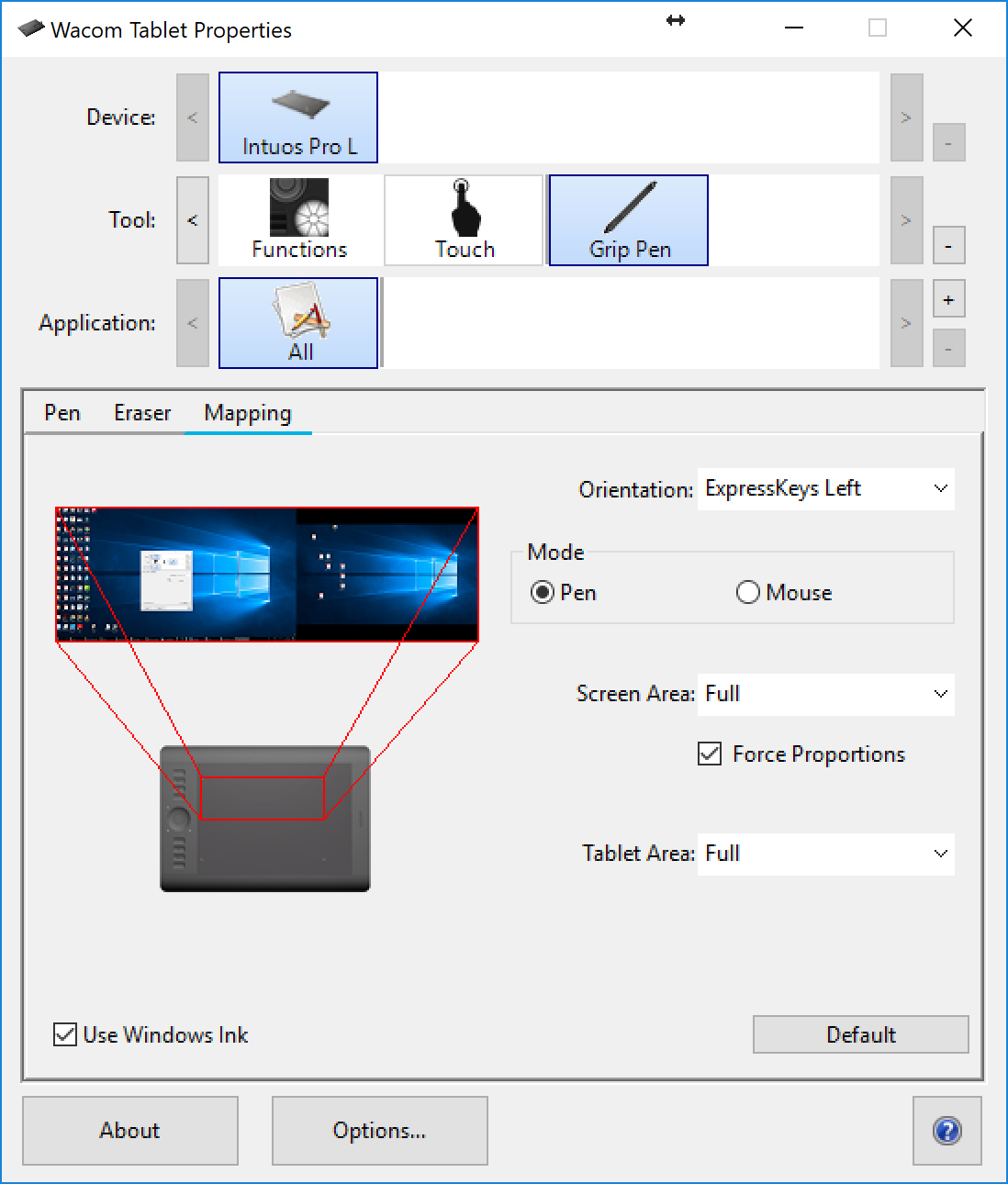Image resolution: width=1008 pixels, height=1184 pixels.
Task: Select Mouse mode radio button
Action: pyautogui.click(x=748, y=593)
